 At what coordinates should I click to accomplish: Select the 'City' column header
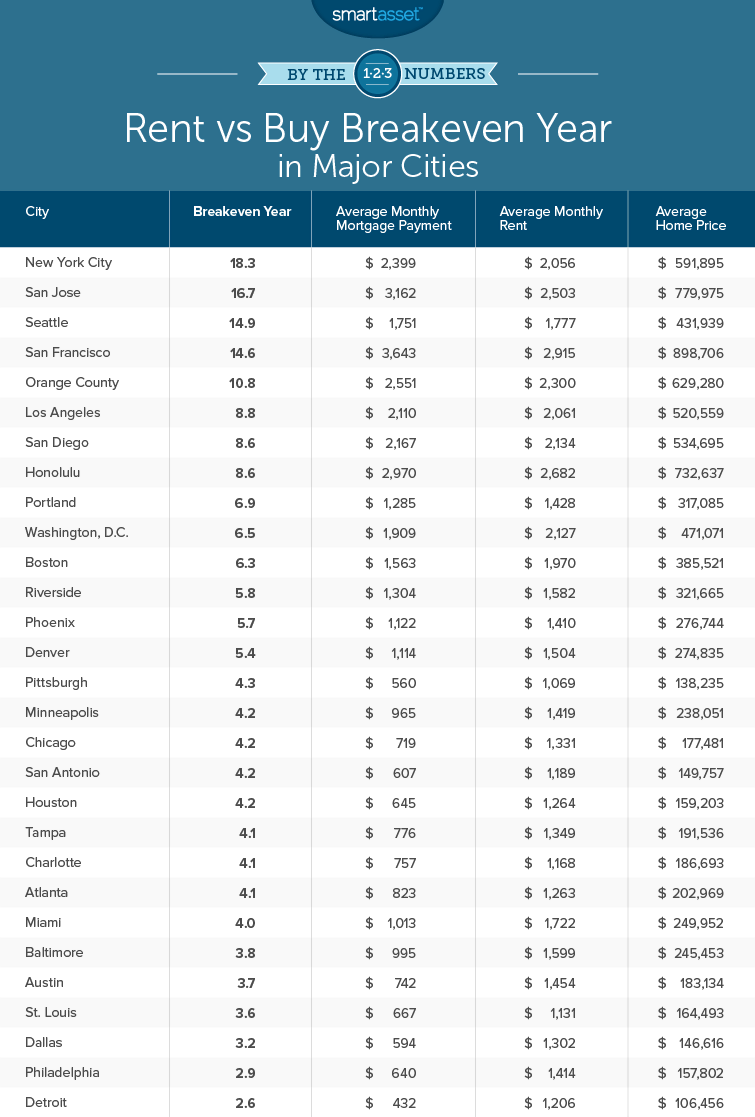tap(37, 212)
